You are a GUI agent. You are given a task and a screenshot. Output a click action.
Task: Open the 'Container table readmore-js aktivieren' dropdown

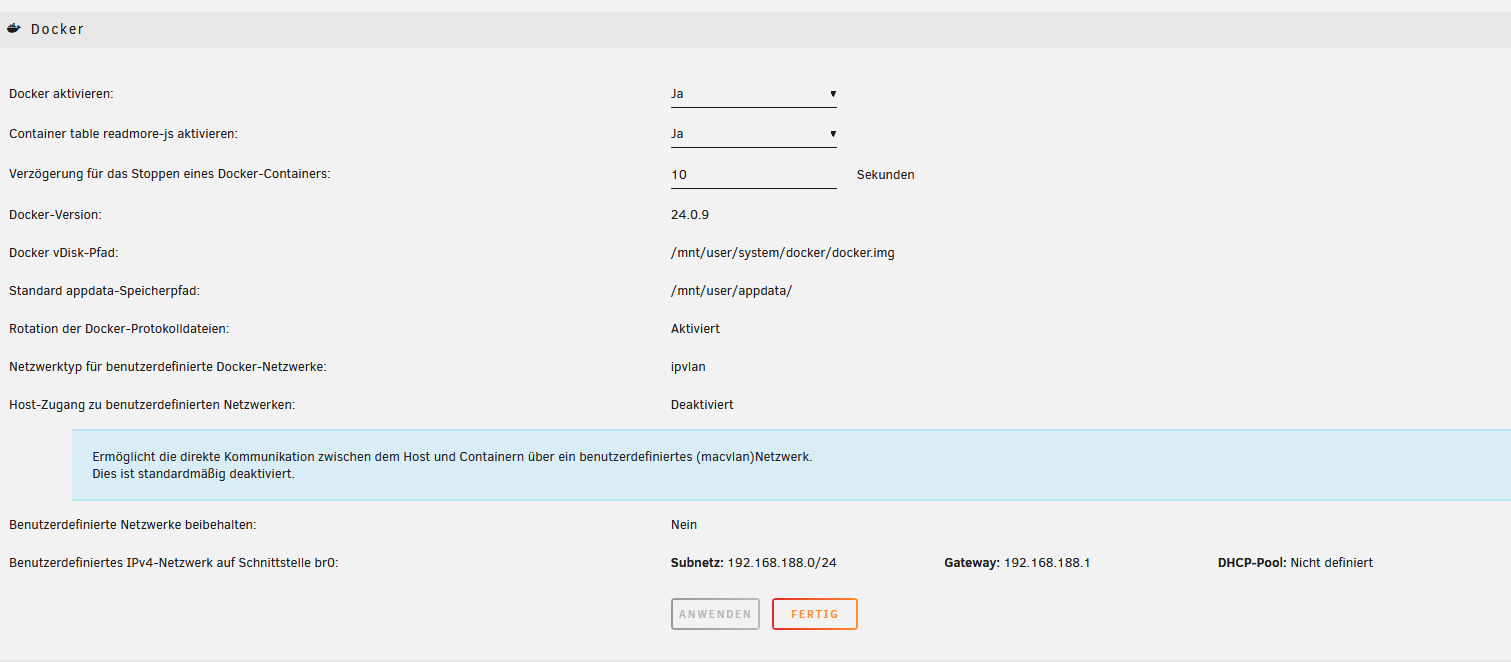(754, 134)
